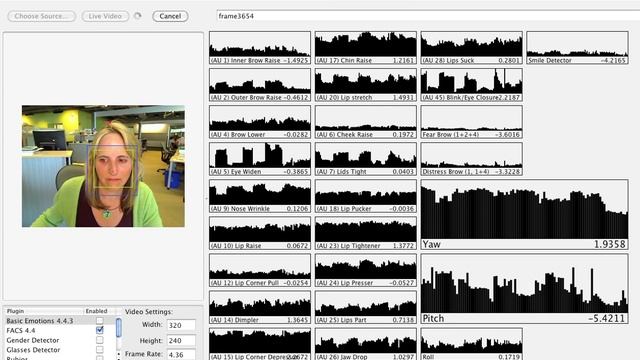
Task: Click the Choose Source button
Action: click(42, 16)
